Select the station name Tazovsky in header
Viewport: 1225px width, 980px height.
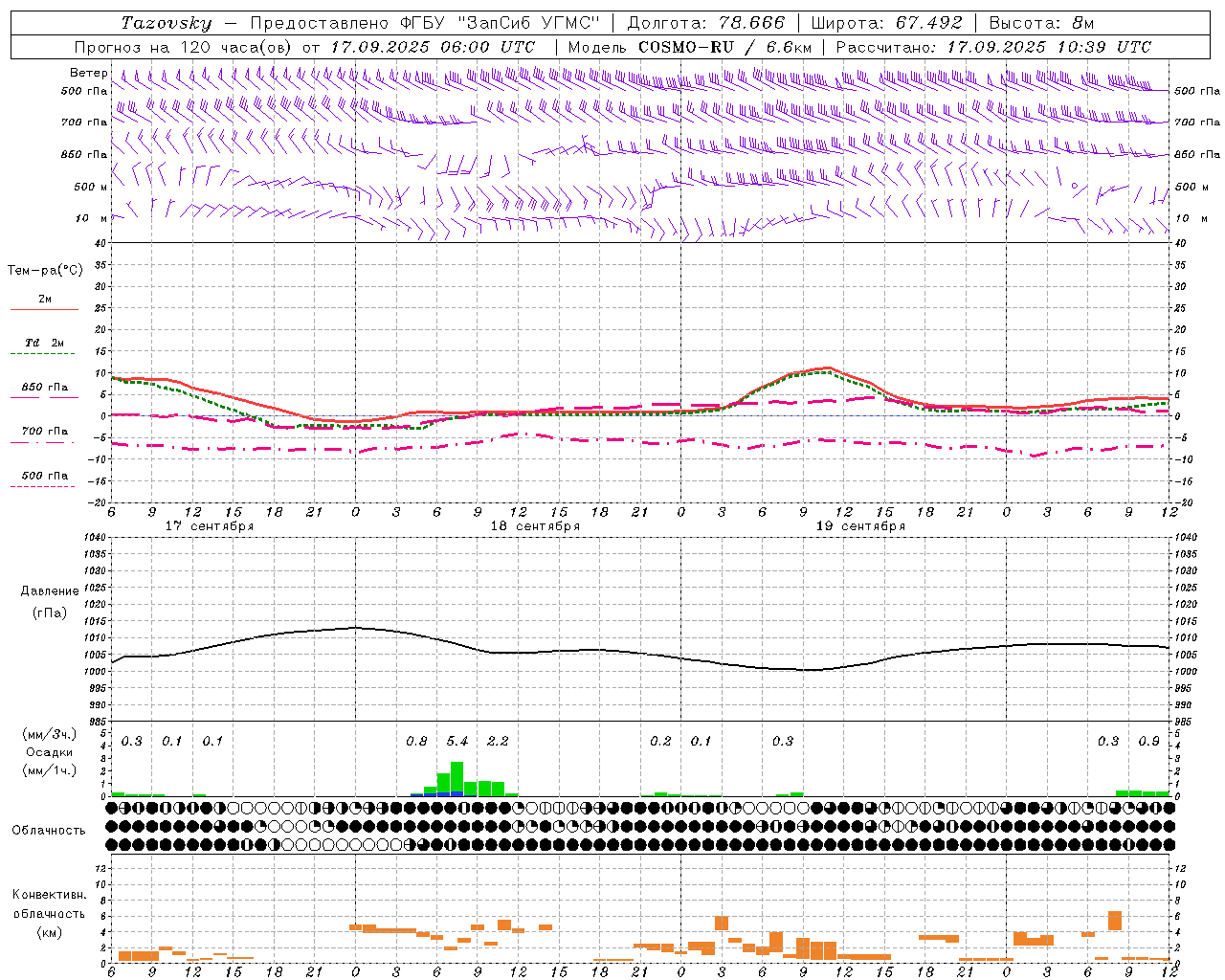pos(167,23)
